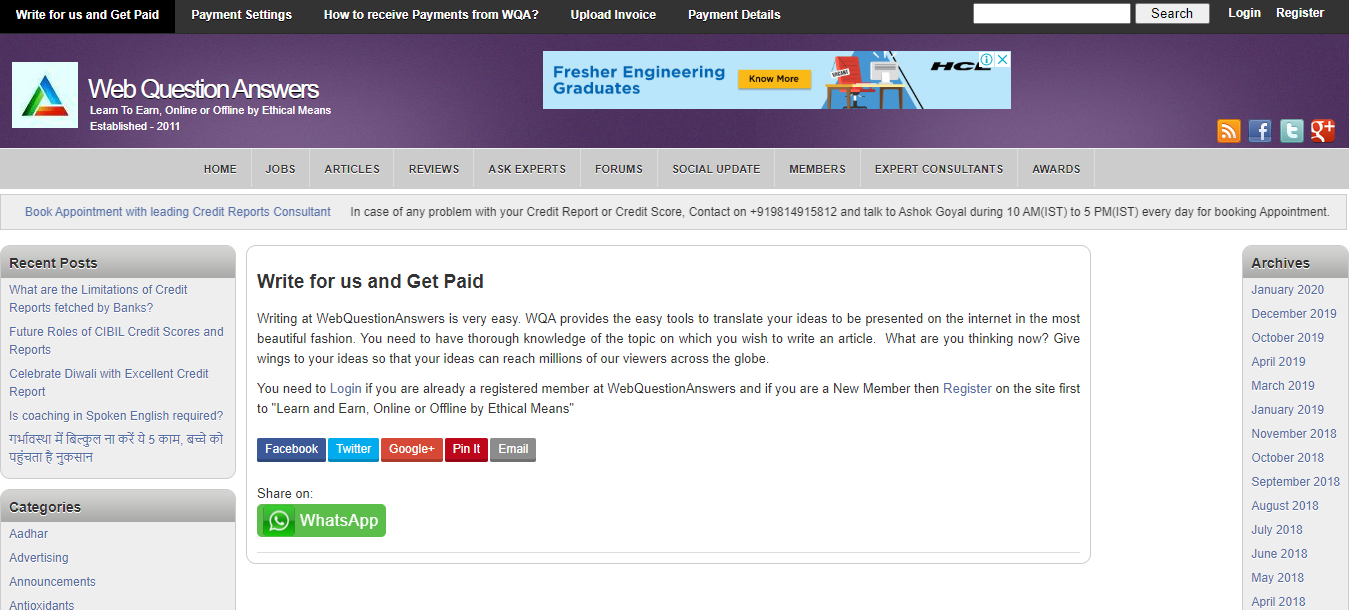
Task: Open Future Roles of CIBIL Credit Scores post
Action: [x=116, y=341]
